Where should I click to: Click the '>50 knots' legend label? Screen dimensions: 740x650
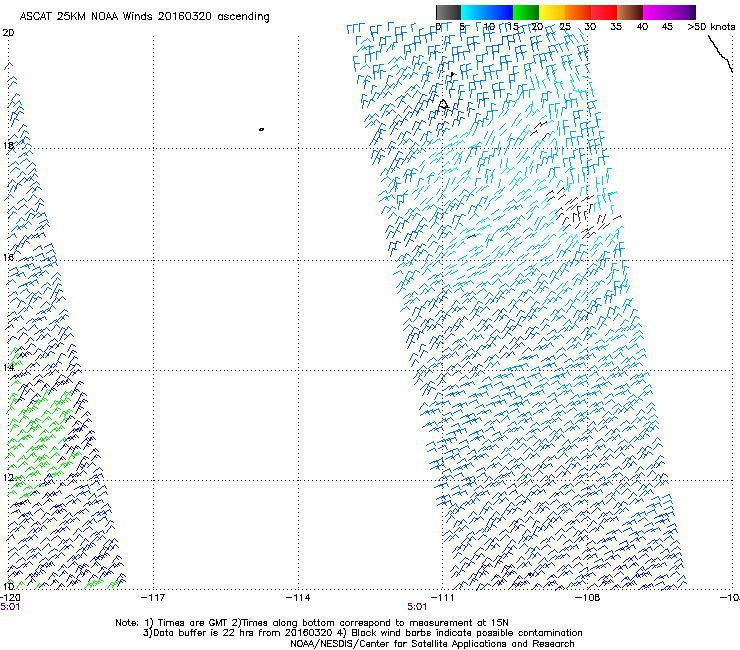tap(711, 26)
